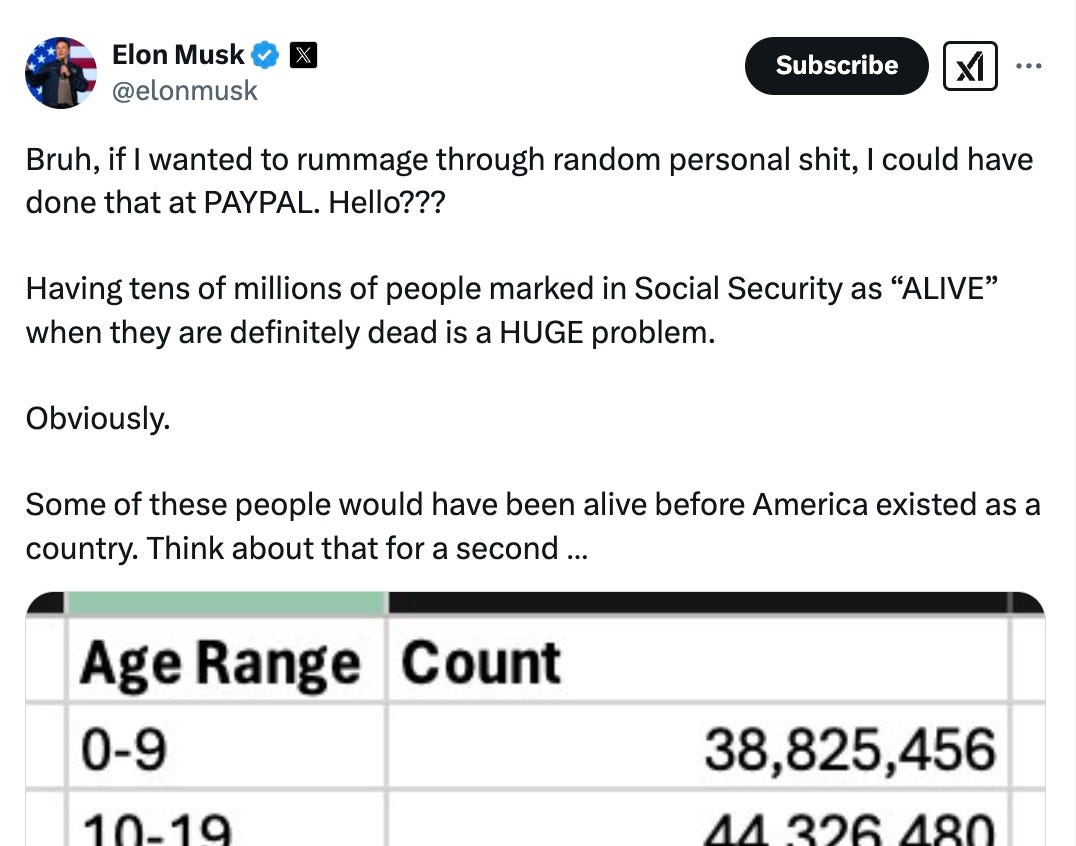Viewport: 1076px width, 846px height.
Task: Open tweet options via the ellipsis icon
Action: (1029, 65)
